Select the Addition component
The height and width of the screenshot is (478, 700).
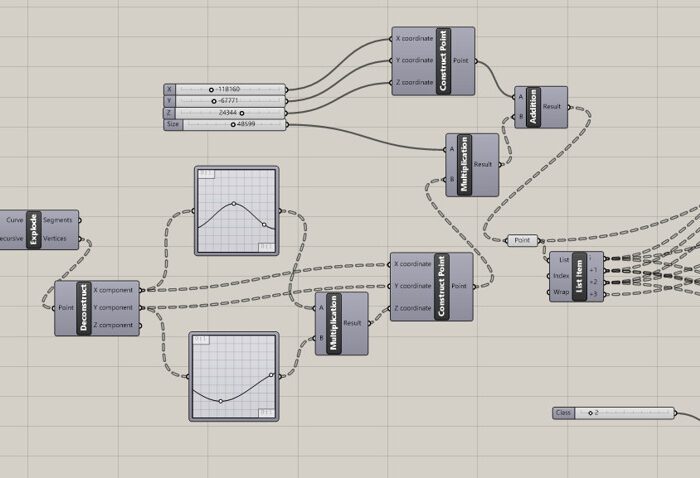click(x=533, y=107)
